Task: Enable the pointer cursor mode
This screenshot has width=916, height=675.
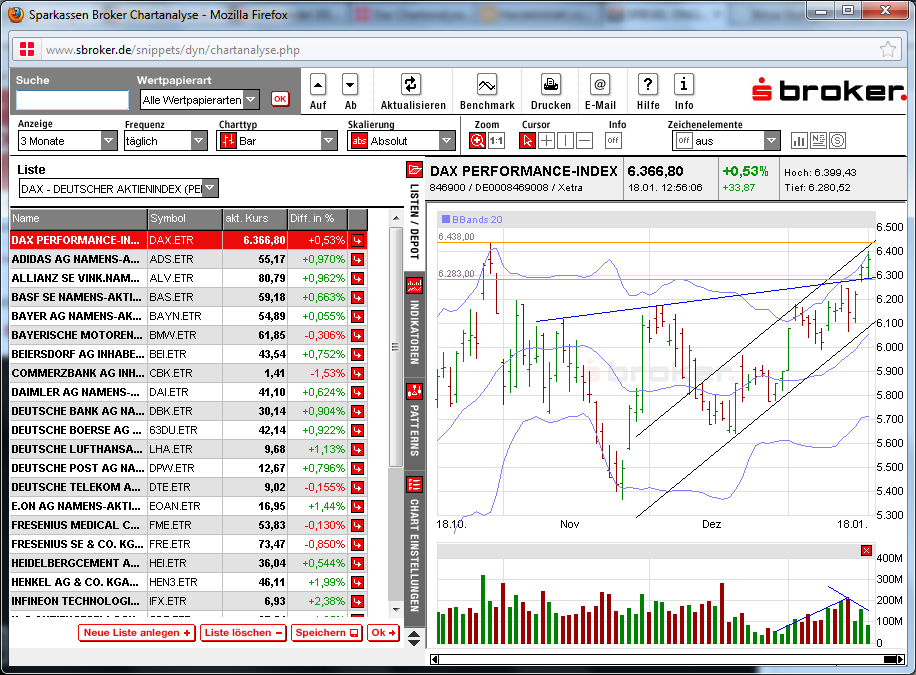Action: coord(526,139)
